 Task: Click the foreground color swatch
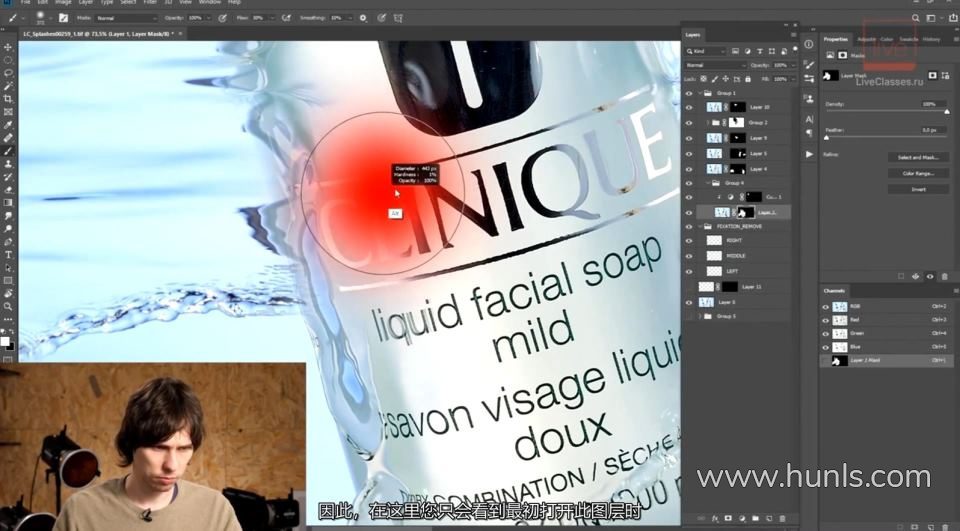(5, 341)
